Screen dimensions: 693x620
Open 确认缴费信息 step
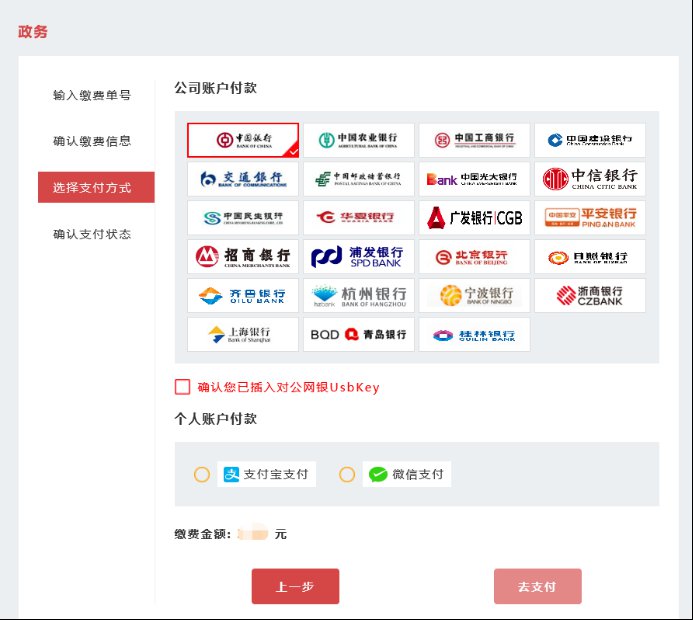point(92,141)
